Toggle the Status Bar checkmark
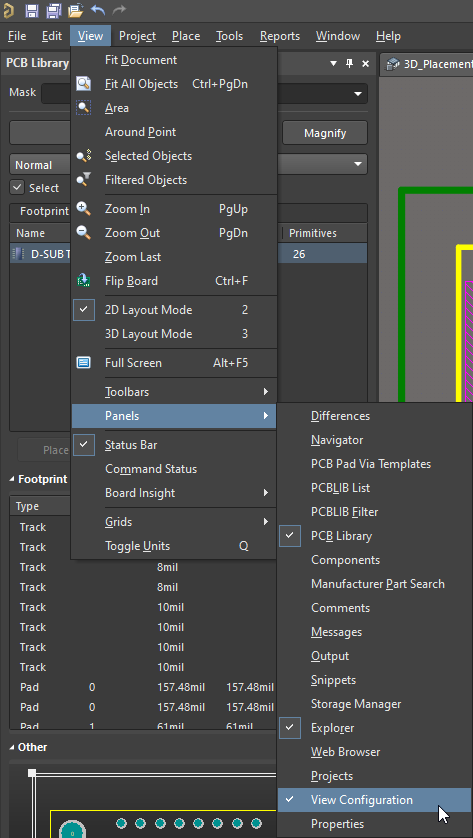 coord(83,445)
